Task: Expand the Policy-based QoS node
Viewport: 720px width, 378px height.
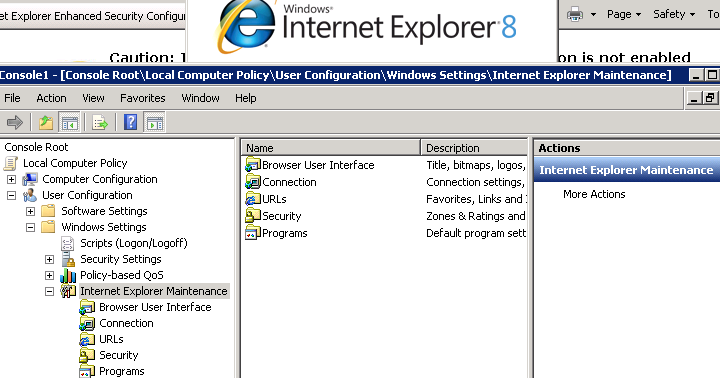Action: 49,275
